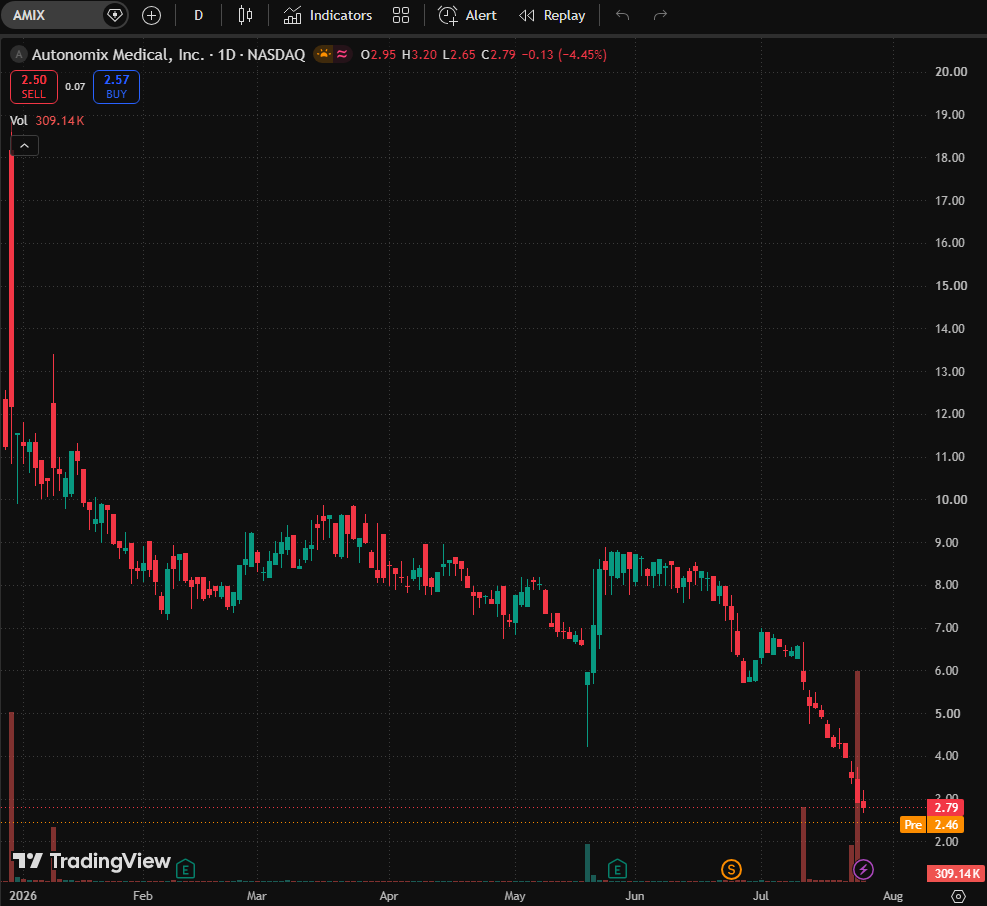987x906 pixels.
Task: Open the D interval dropdown
Action: pos(198,15)
